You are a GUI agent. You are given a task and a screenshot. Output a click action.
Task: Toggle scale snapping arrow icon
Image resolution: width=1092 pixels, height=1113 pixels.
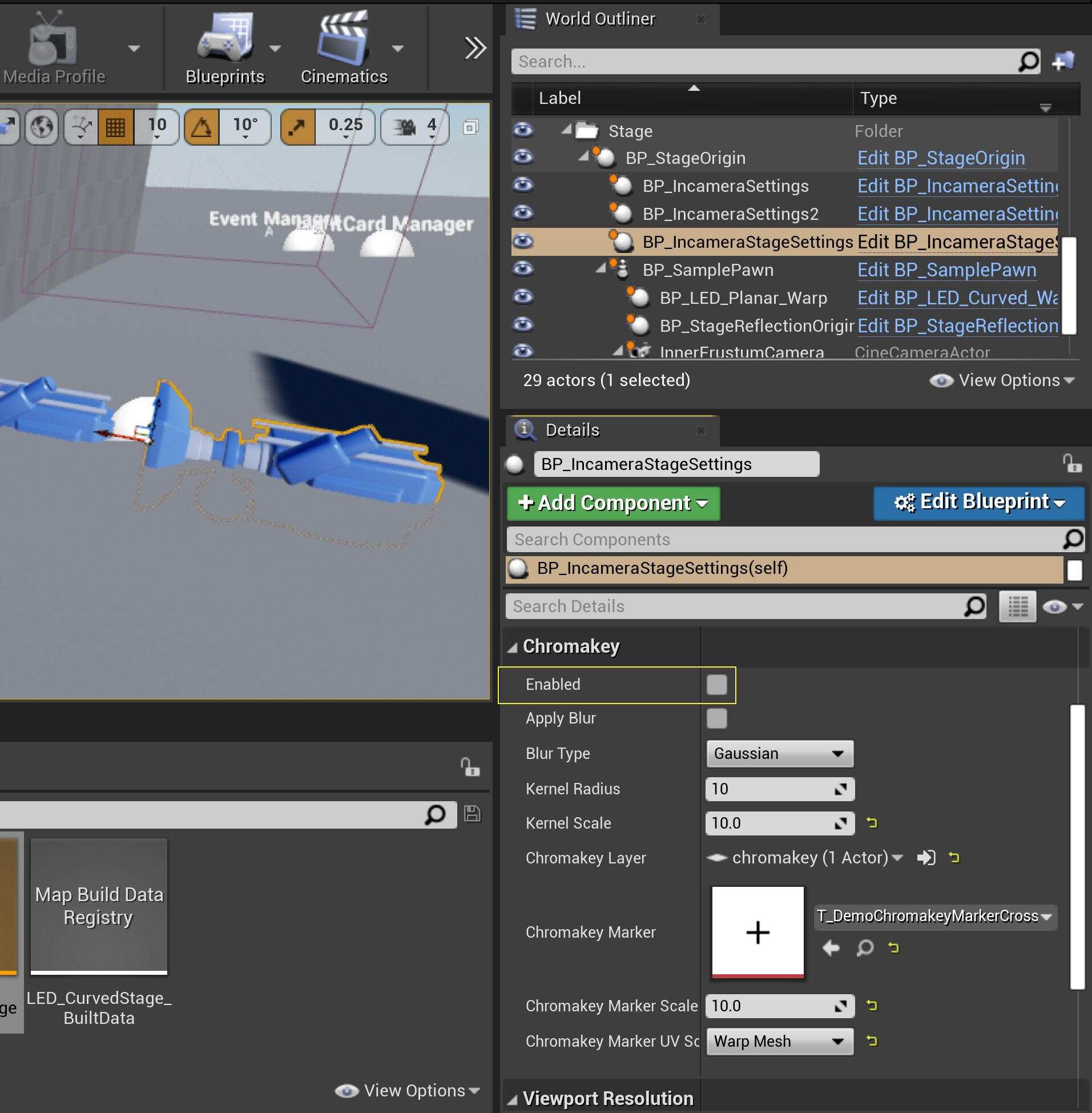click(297, 127)
